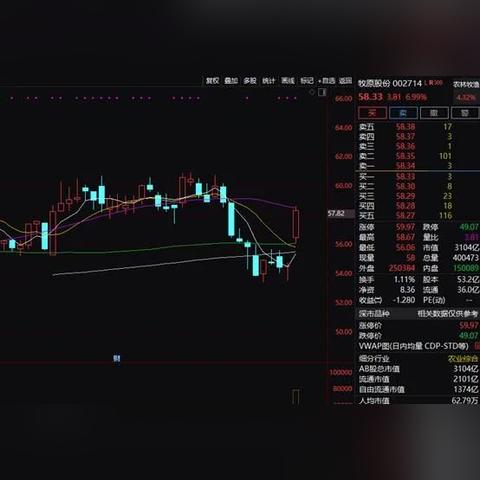480x480 pixels.
Task: Click the 返回 back button
Action: (346, 81)
